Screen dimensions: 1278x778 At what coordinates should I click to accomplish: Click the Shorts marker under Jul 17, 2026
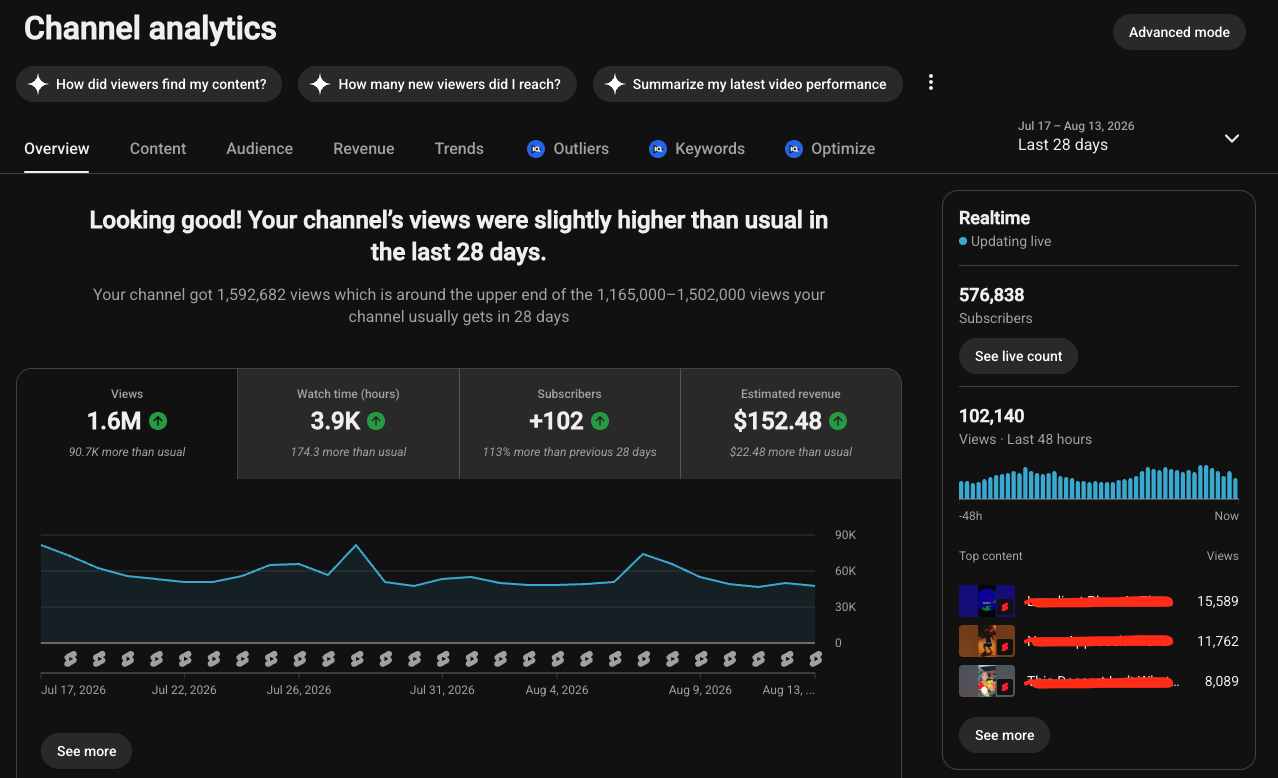70,659
